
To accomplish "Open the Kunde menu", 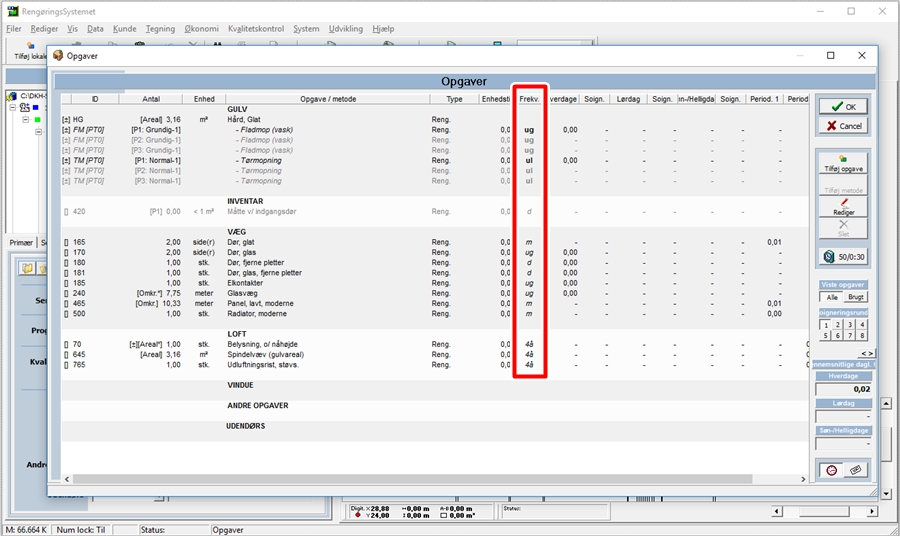I will pyautogui.click(x=125, y=29).
